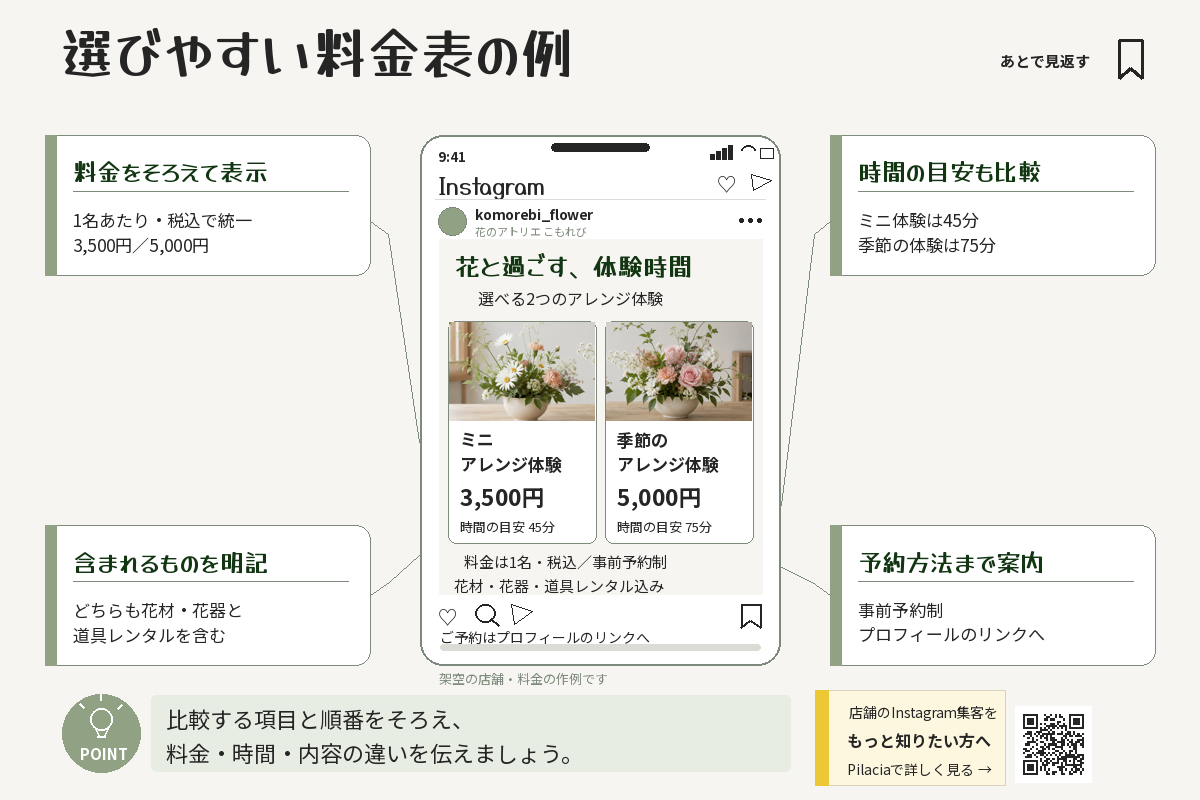Save the post with the bookmark icon
Image resolution: width=1200 pixels, height=800 pixels.
[751, 616]
